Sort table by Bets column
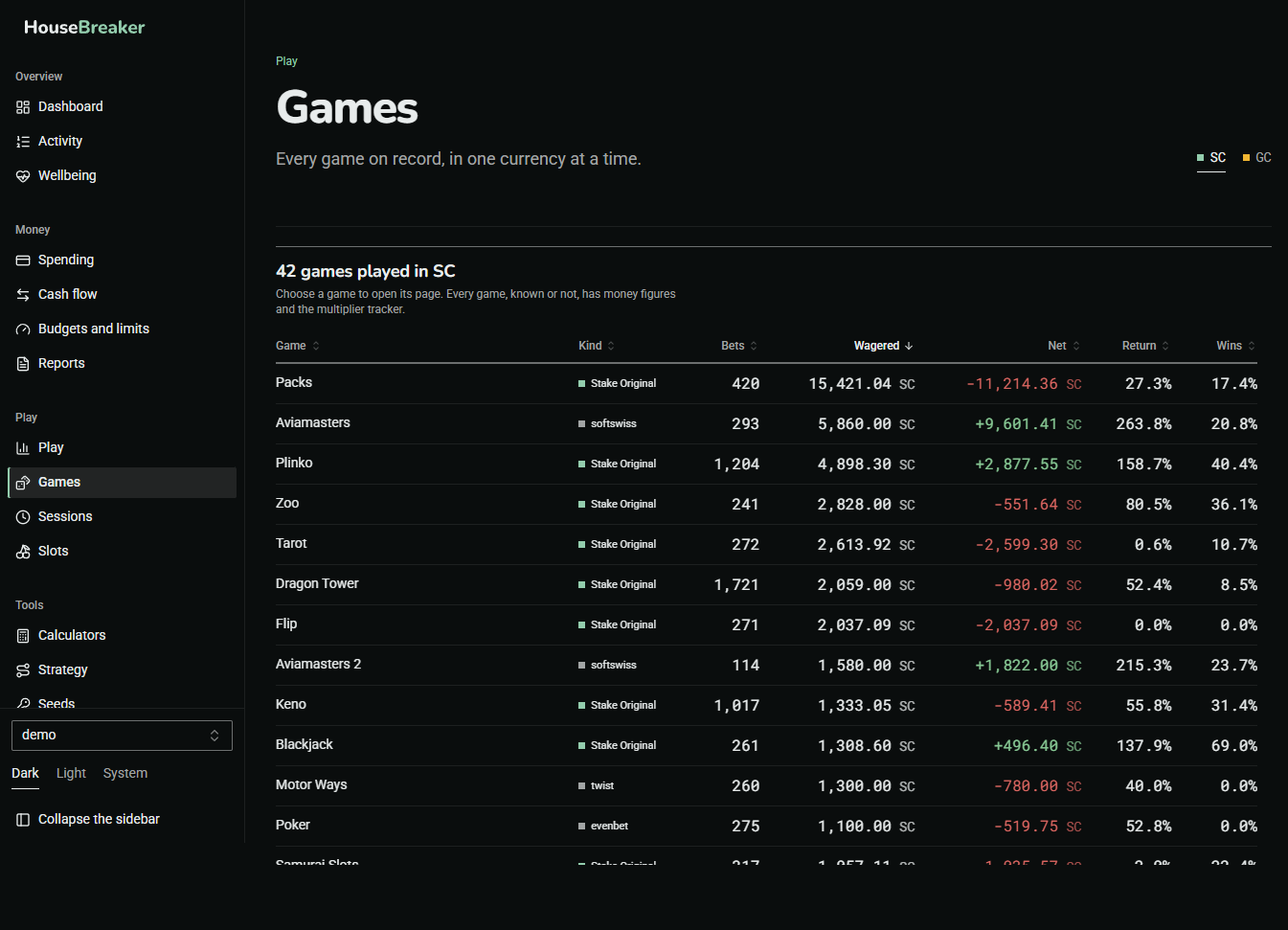The height and width of the screenshot is (930, 1288). [x=739, y=346]
